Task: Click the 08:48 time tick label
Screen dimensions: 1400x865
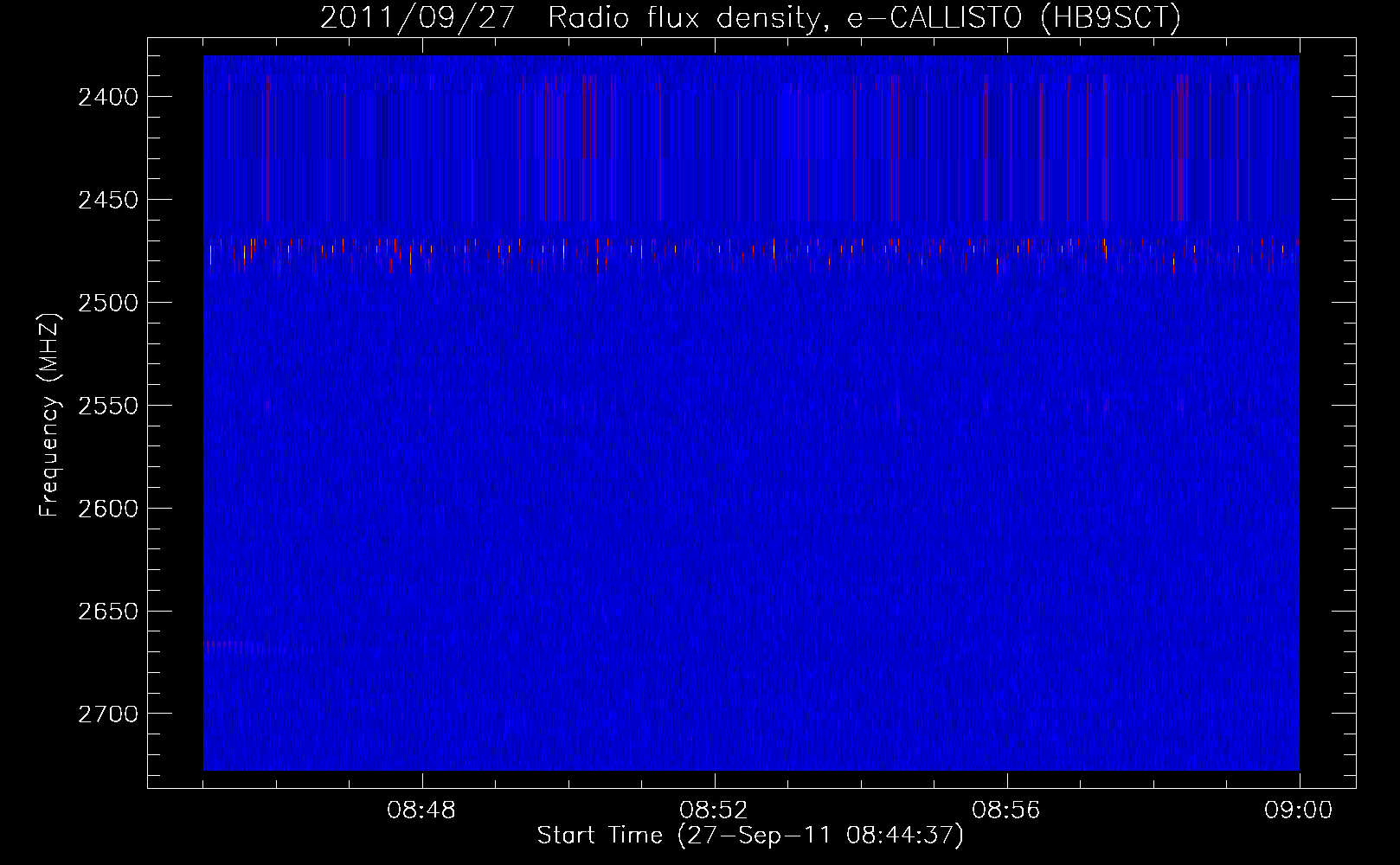Action: tap(422, 811)
